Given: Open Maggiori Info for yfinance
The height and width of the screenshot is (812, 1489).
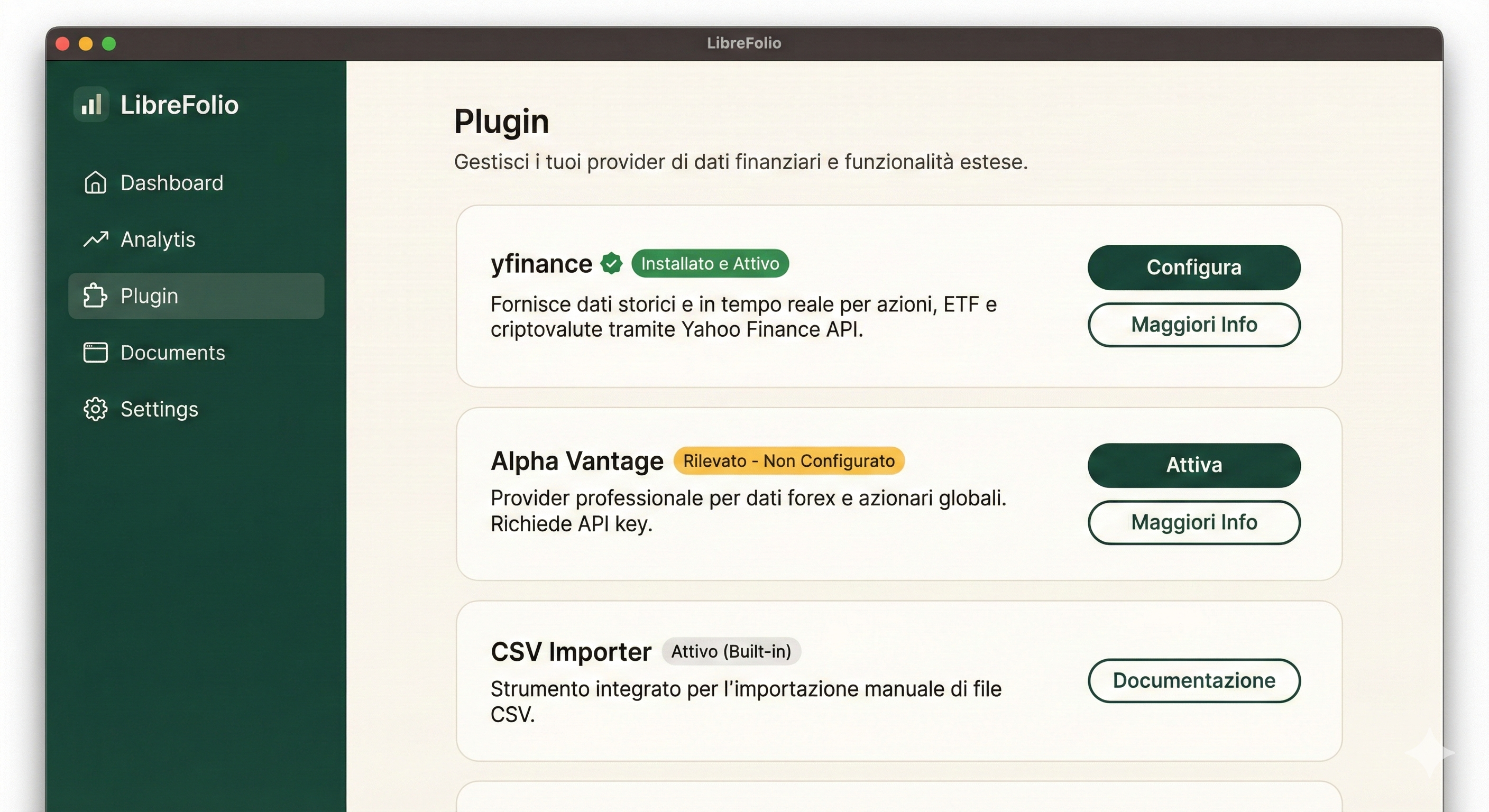Looking at the screenshot, I should pyautogui.click(x=1193, y=325).
